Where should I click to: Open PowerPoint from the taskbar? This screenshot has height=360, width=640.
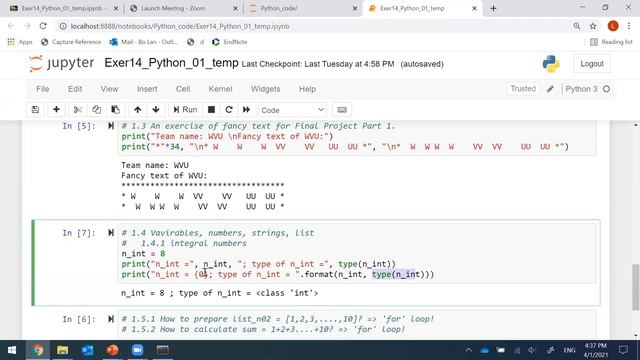pyautogui.click(x=112, y=350)
